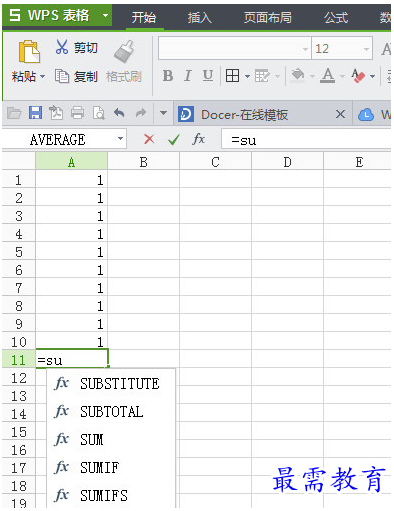This screenshot has height=511, width=394.
Task: Click the 格式刷 label
Action: tap(124, 77)
